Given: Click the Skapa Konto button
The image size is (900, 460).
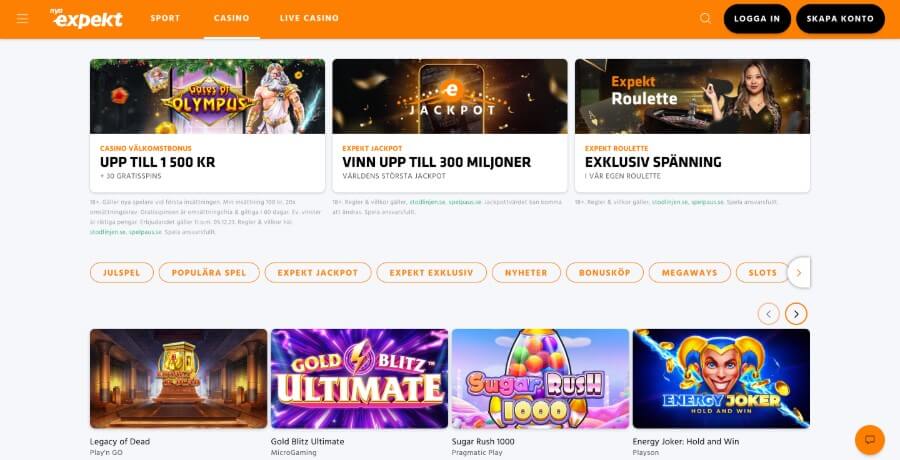Looking at the screenshot, I should tap(840, 18).
